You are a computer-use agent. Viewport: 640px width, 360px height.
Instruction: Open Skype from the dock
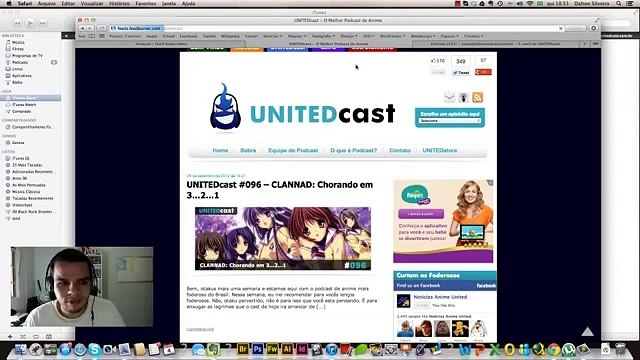tap(94, 350)
